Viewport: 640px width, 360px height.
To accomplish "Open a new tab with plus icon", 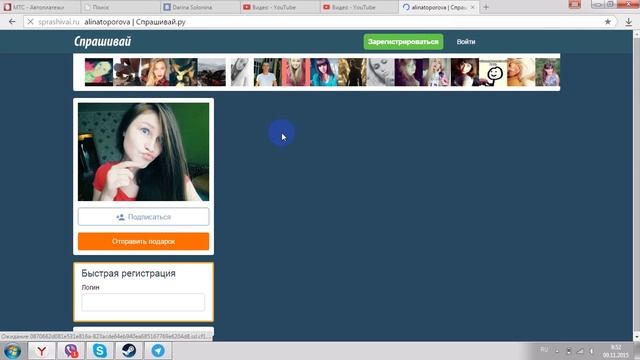I will [x=486, y=7].
